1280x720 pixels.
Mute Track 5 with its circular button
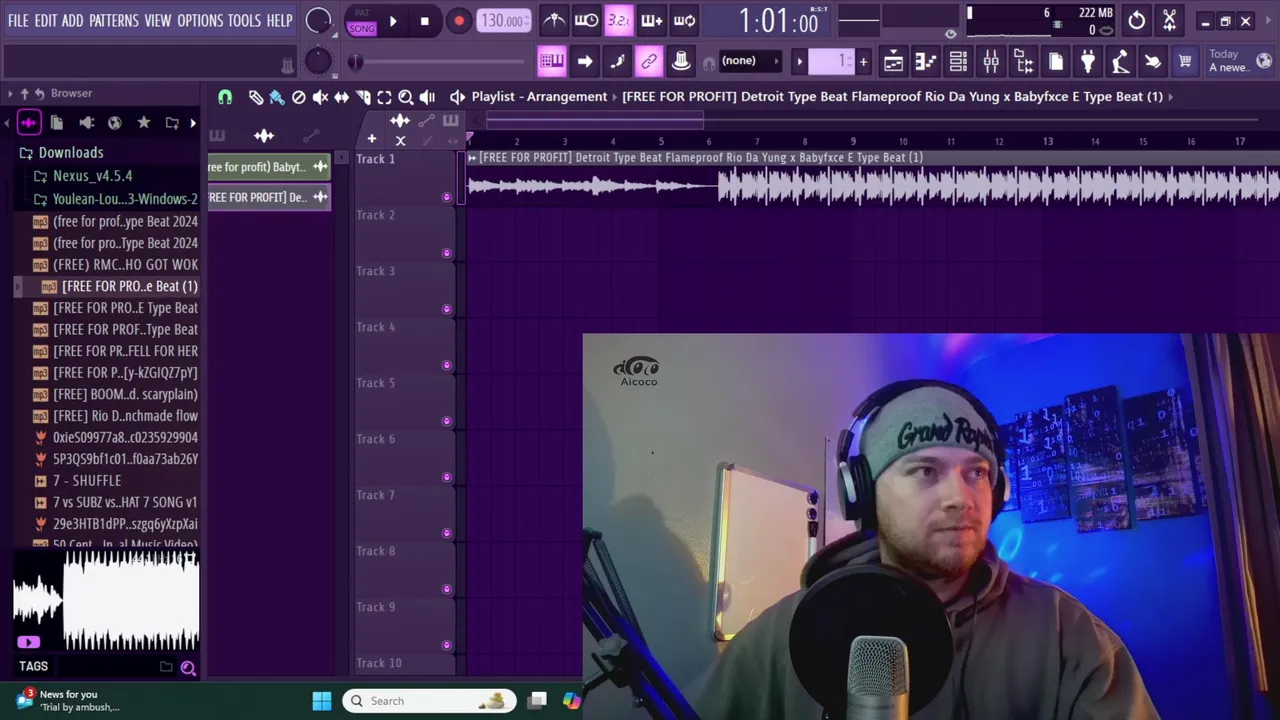tap(447, 421)
